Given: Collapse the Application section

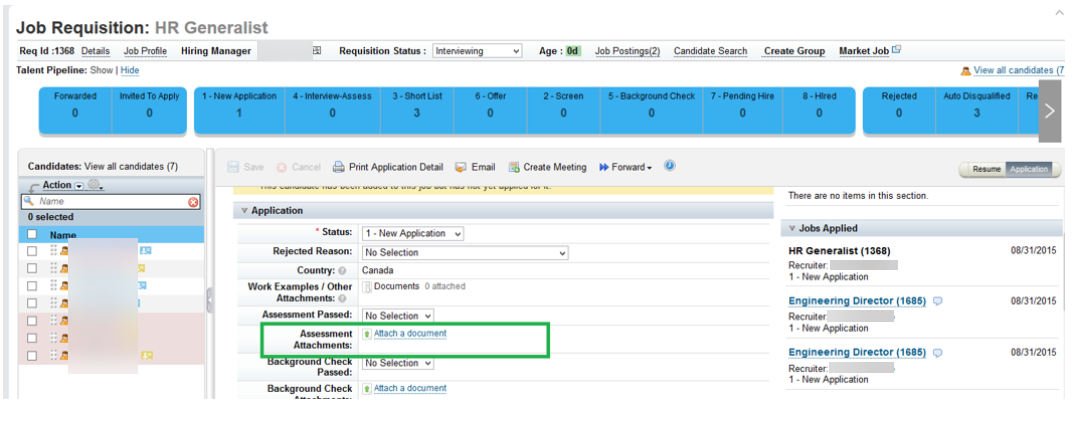Looking at the screenshot, I should [x=244, y=211].
